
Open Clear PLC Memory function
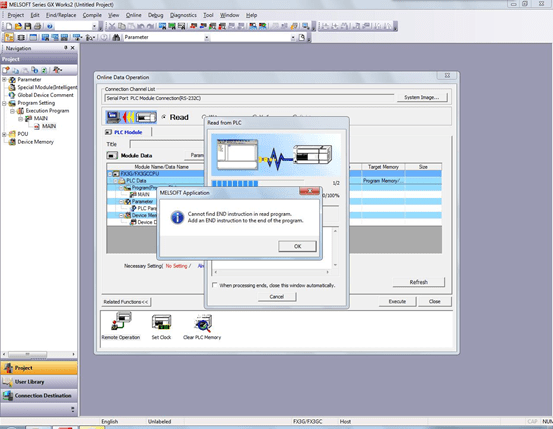202,327
